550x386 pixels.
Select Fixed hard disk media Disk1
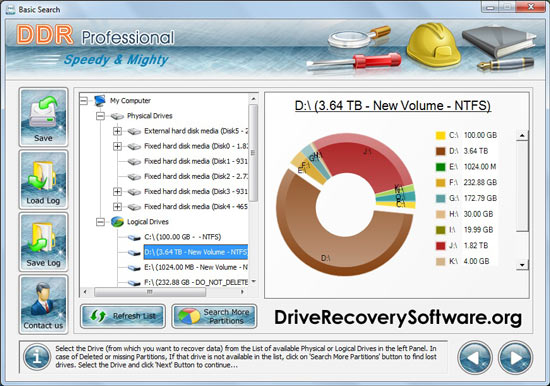[196, 161]
